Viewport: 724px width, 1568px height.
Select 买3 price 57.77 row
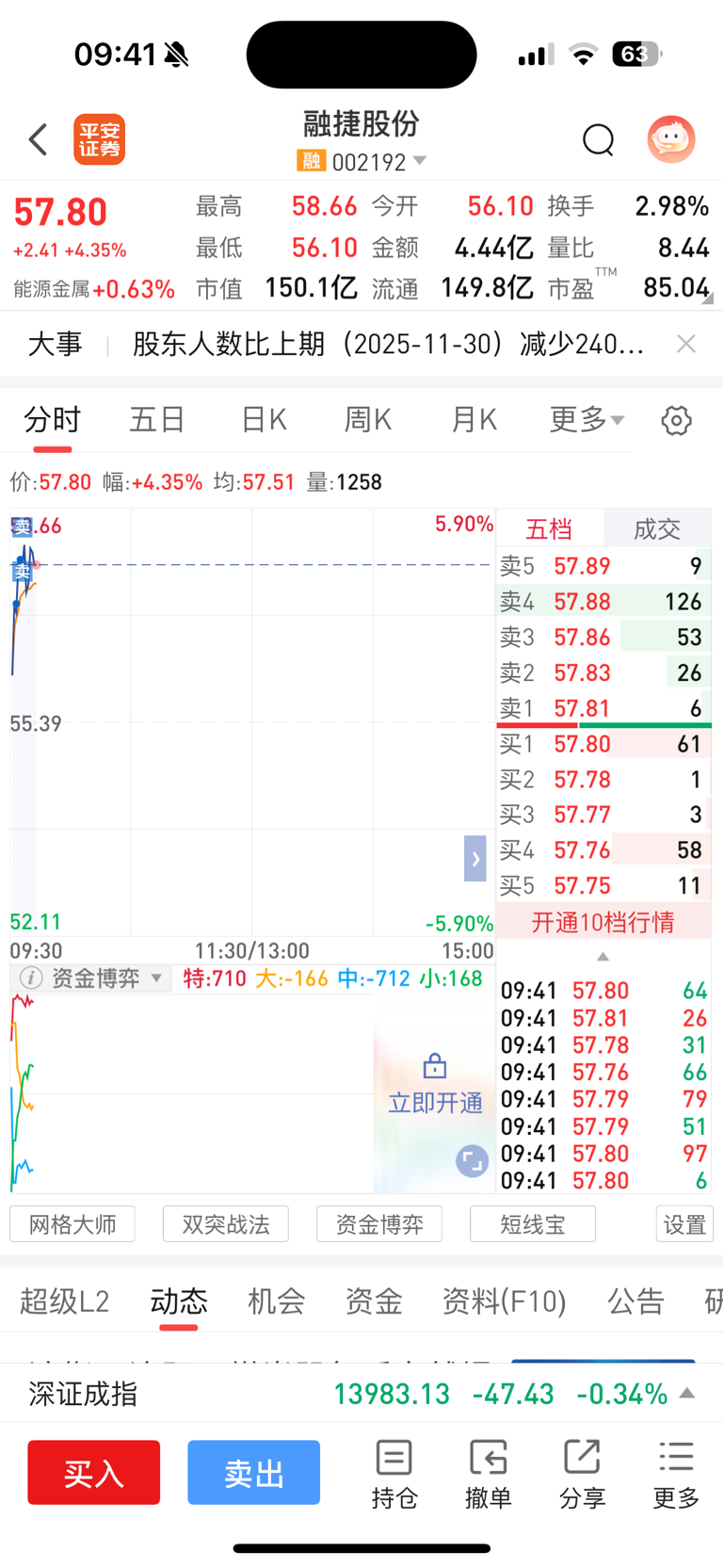[603, 815]
